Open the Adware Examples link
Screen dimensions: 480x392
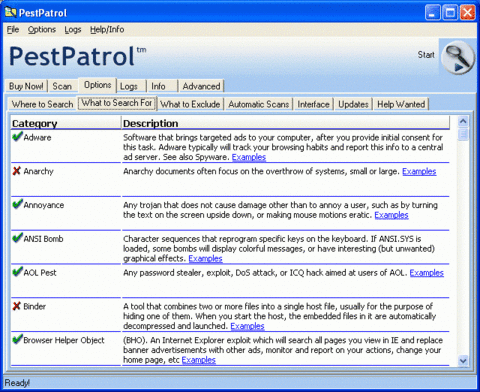(x=249, y=157)
